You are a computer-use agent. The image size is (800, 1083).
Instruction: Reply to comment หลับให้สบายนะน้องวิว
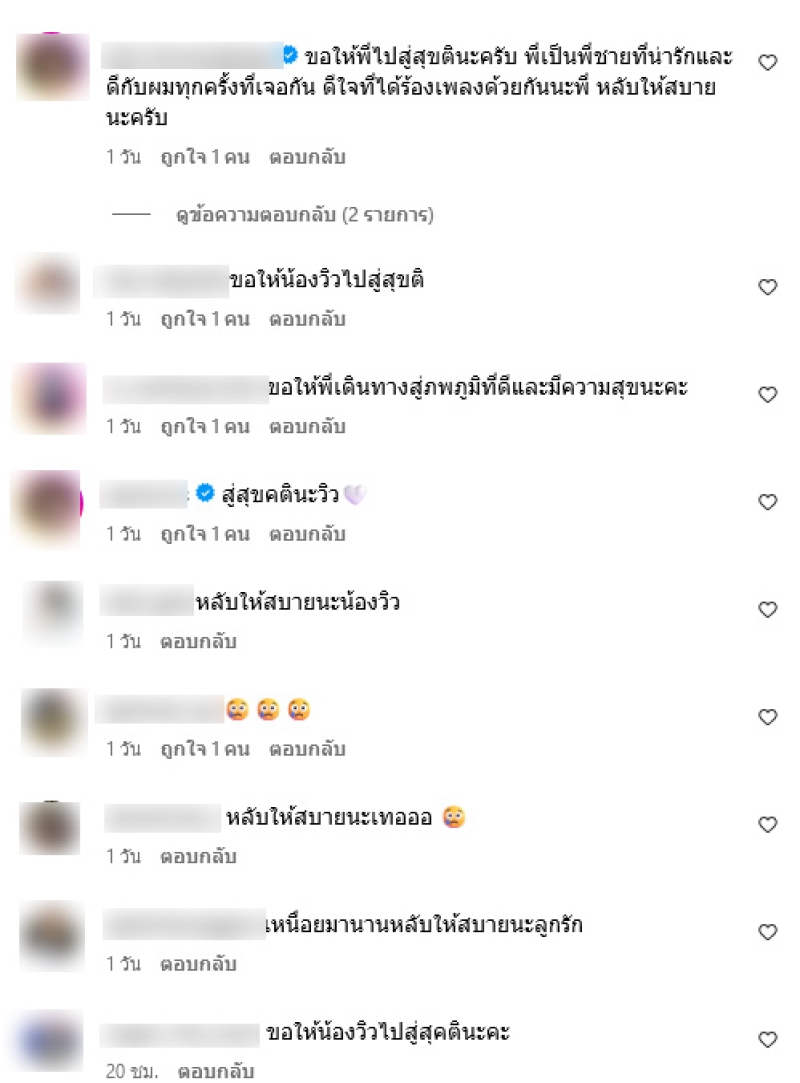pos(198,642)
